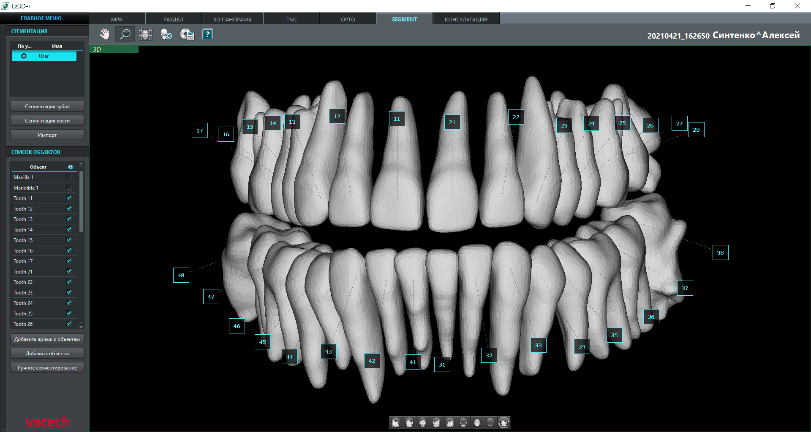811x432 pixels.
Task: Click first head orientation view icon
Action: [395, 422]
